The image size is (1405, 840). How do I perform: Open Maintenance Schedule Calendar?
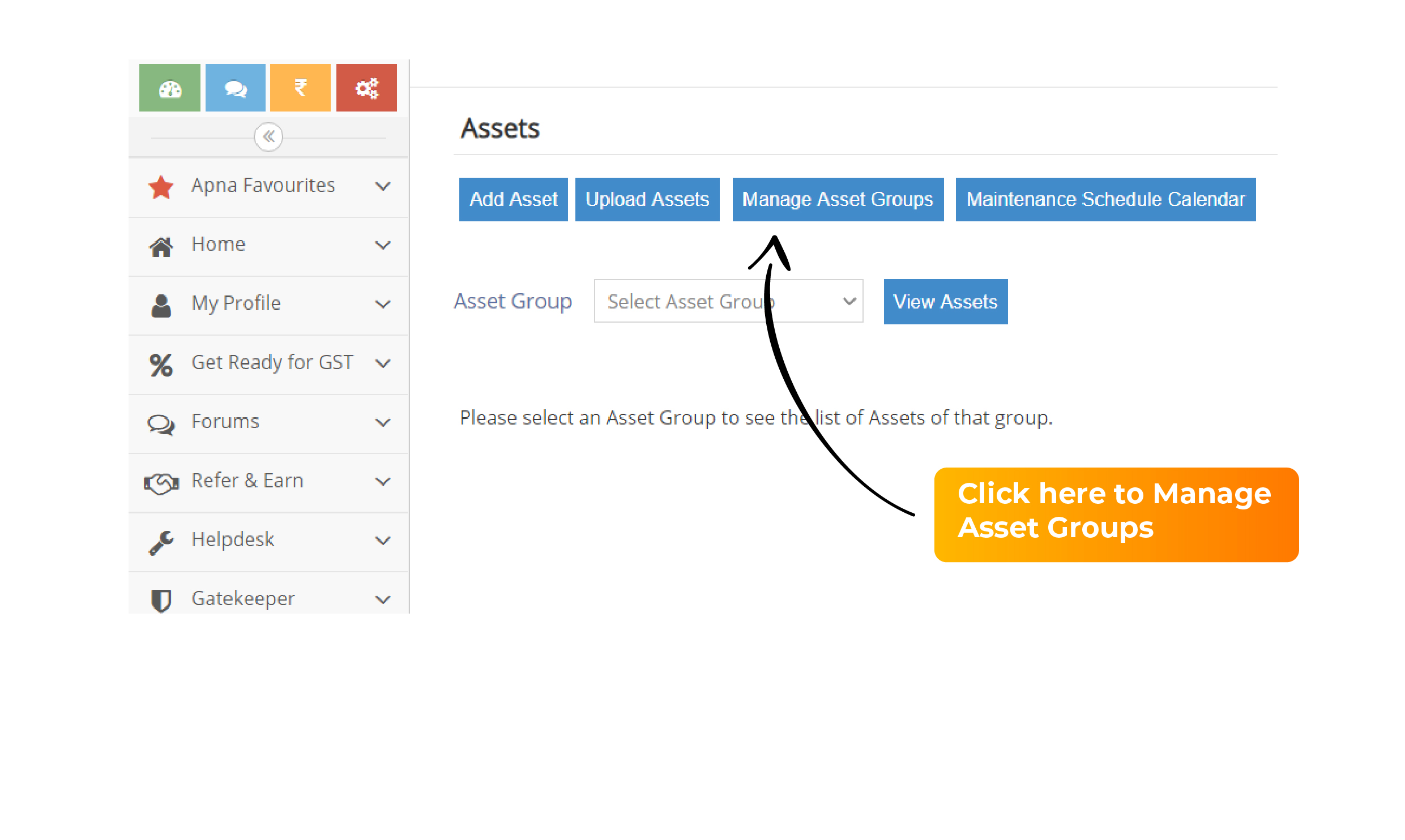[x=1105, y=199]
